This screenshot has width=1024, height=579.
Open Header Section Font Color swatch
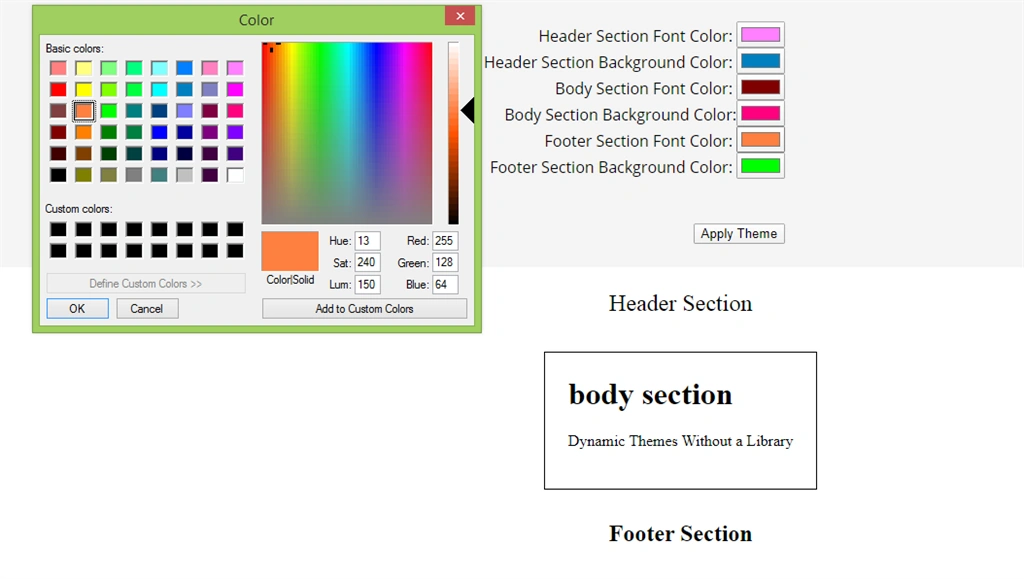click(x=760, y=35)
